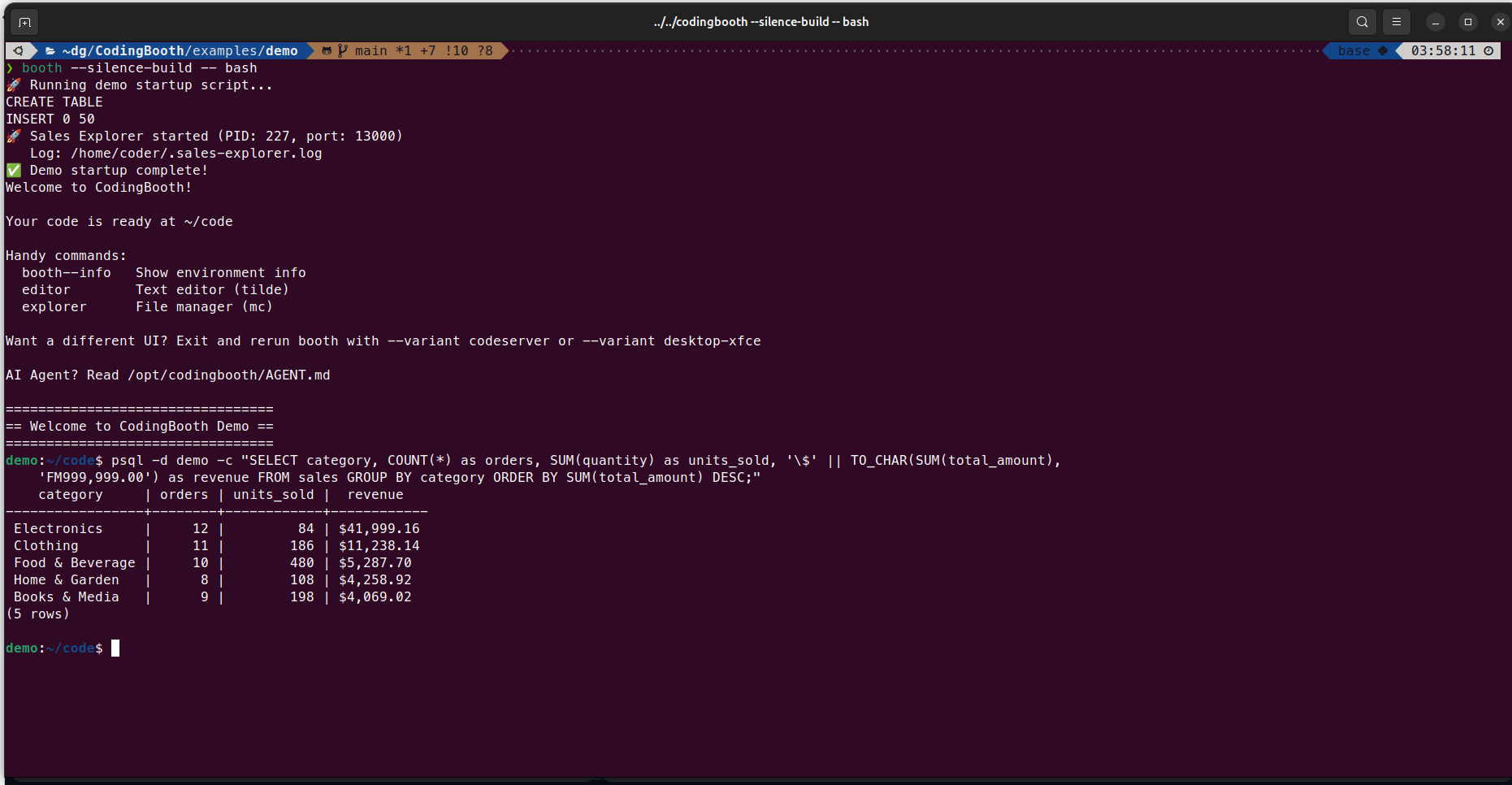
Task: Click the OS logo prompt segment
Action: coord(18,50)
